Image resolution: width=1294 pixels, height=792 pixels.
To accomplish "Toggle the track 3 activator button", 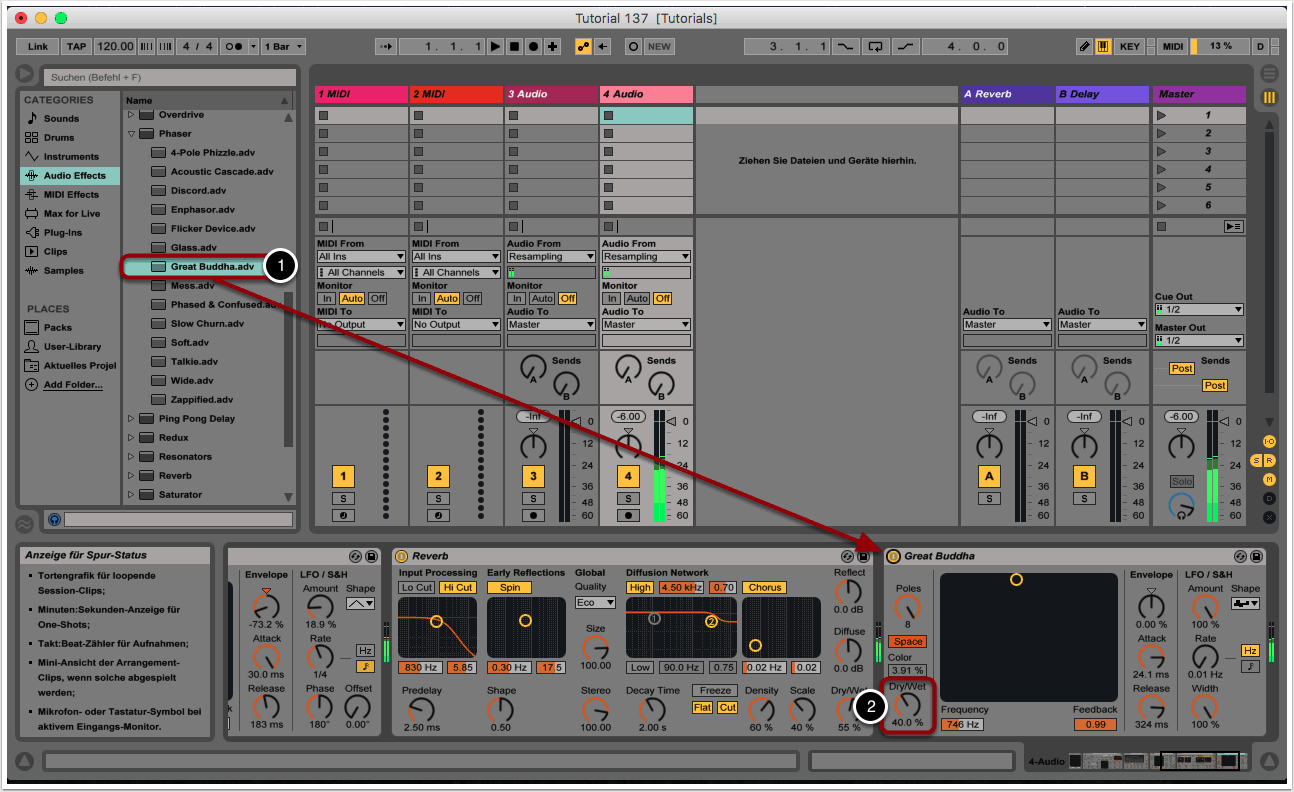I will pyautogui.click(x=534, y=476).
